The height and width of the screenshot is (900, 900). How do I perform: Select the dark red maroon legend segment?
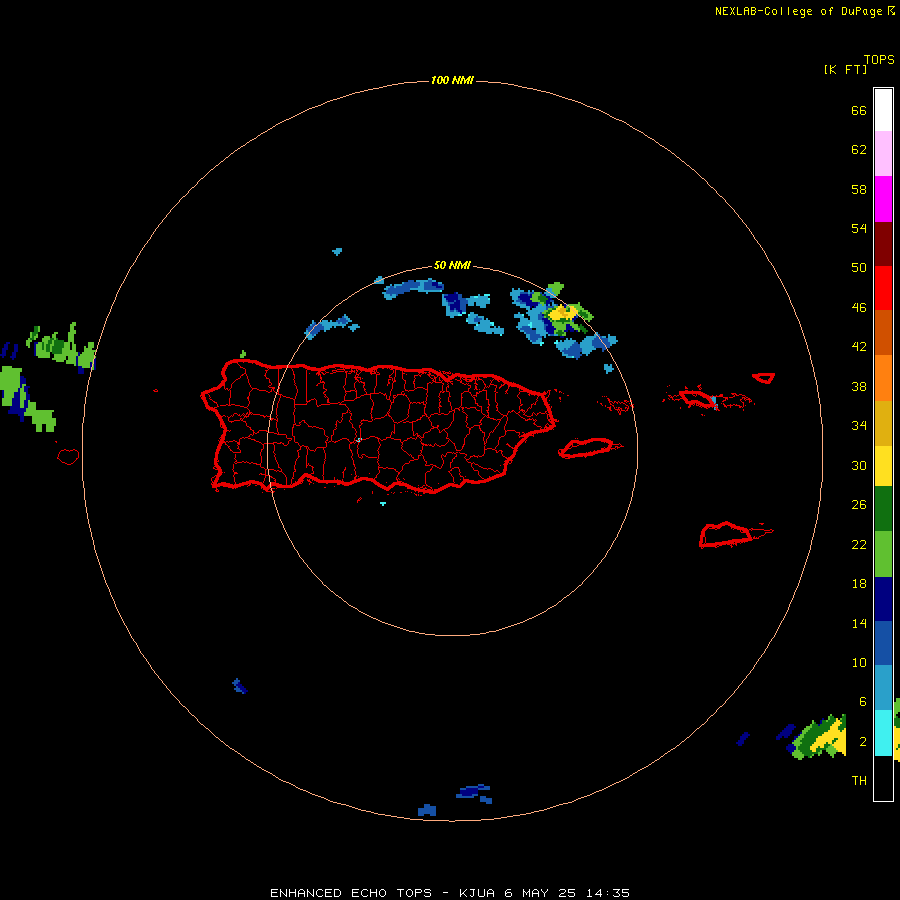point(883,244)
